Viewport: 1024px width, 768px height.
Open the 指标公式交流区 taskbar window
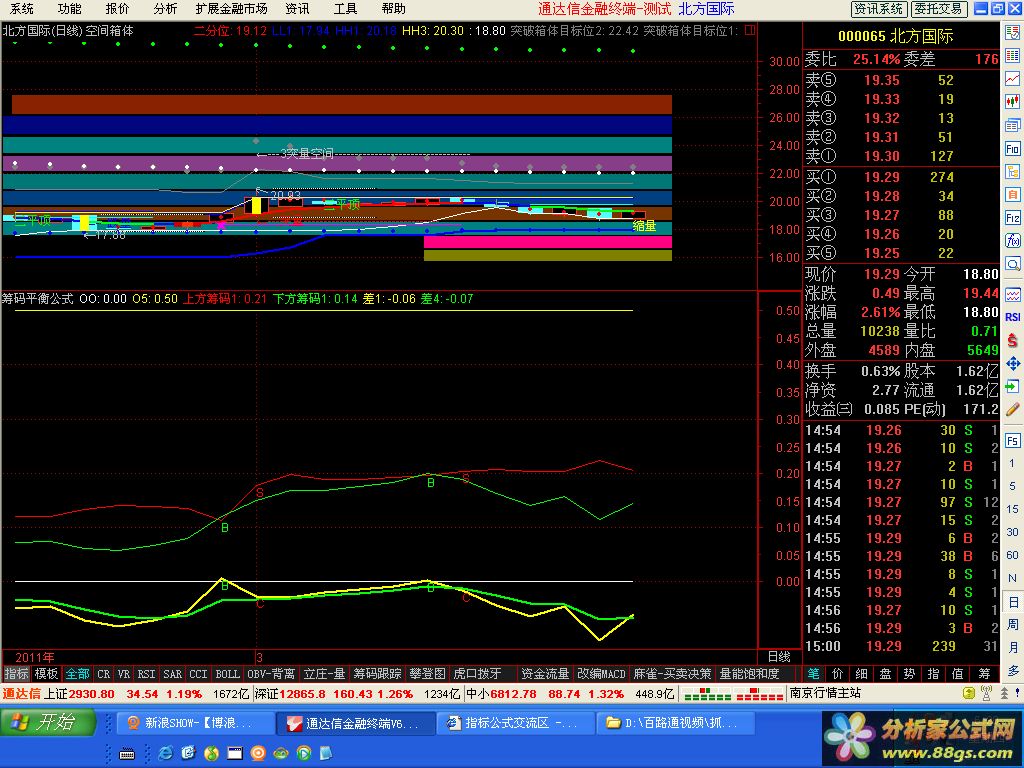pos(516,723)
